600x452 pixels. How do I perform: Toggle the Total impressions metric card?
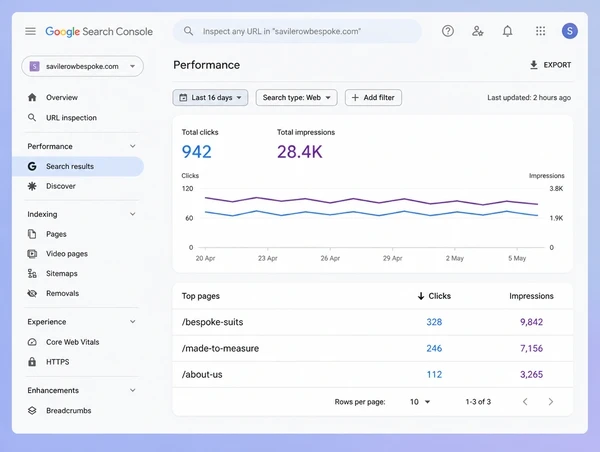(x=306, y=145)
